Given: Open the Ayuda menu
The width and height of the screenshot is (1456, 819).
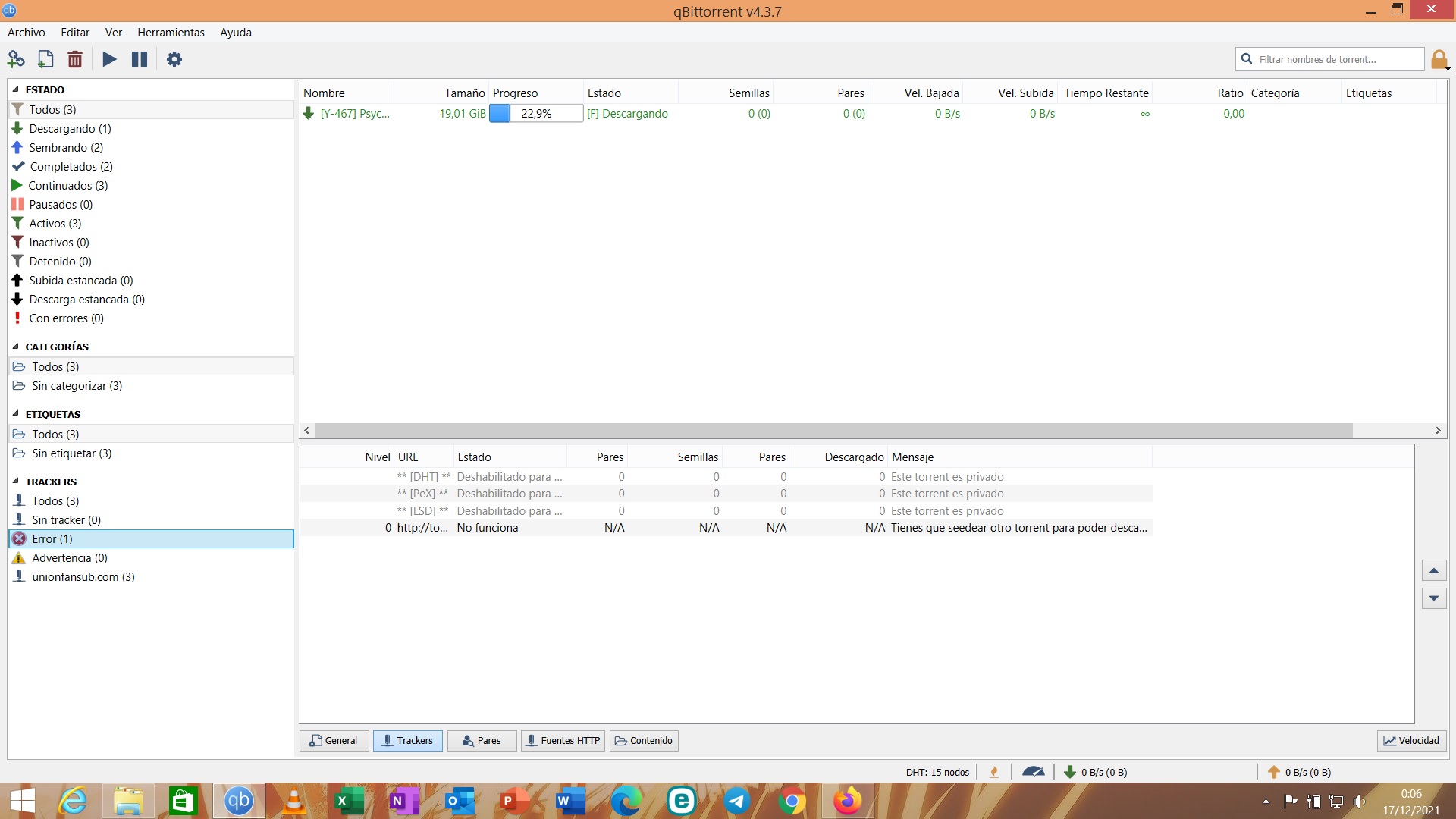Looking at the screenshot, I should coord(236,32).
